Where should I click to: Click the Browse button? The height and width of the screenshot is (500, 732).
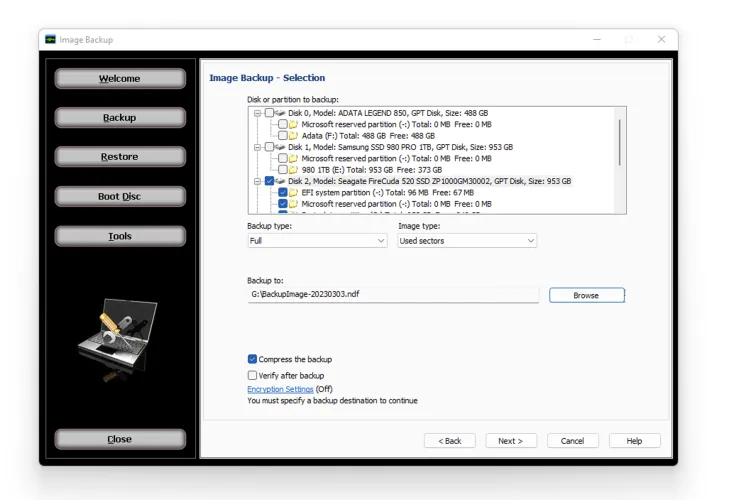[586, 295]
